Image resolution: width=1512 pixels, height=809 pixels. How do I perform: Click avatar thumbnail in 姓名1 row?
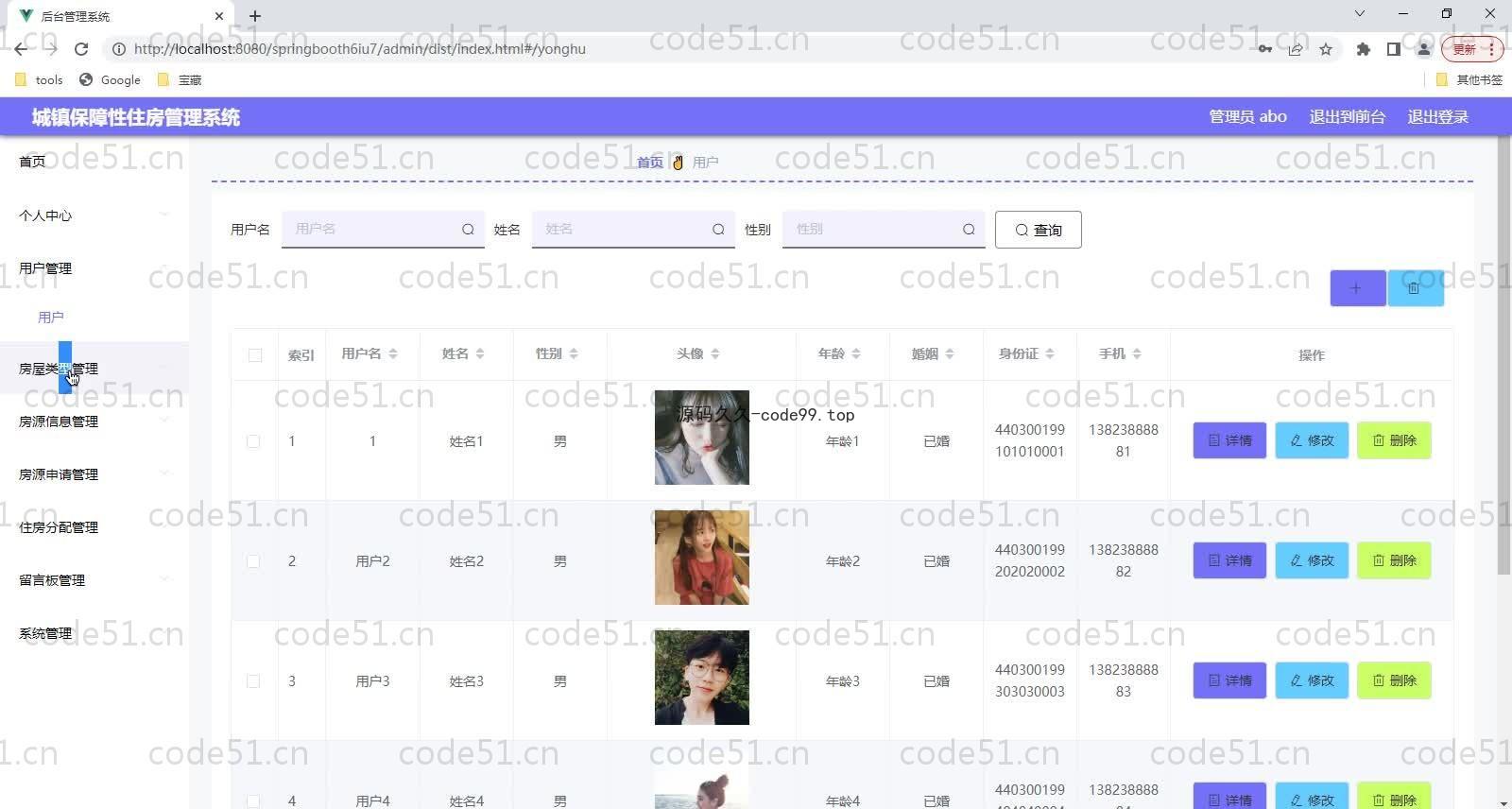point(702,438)
